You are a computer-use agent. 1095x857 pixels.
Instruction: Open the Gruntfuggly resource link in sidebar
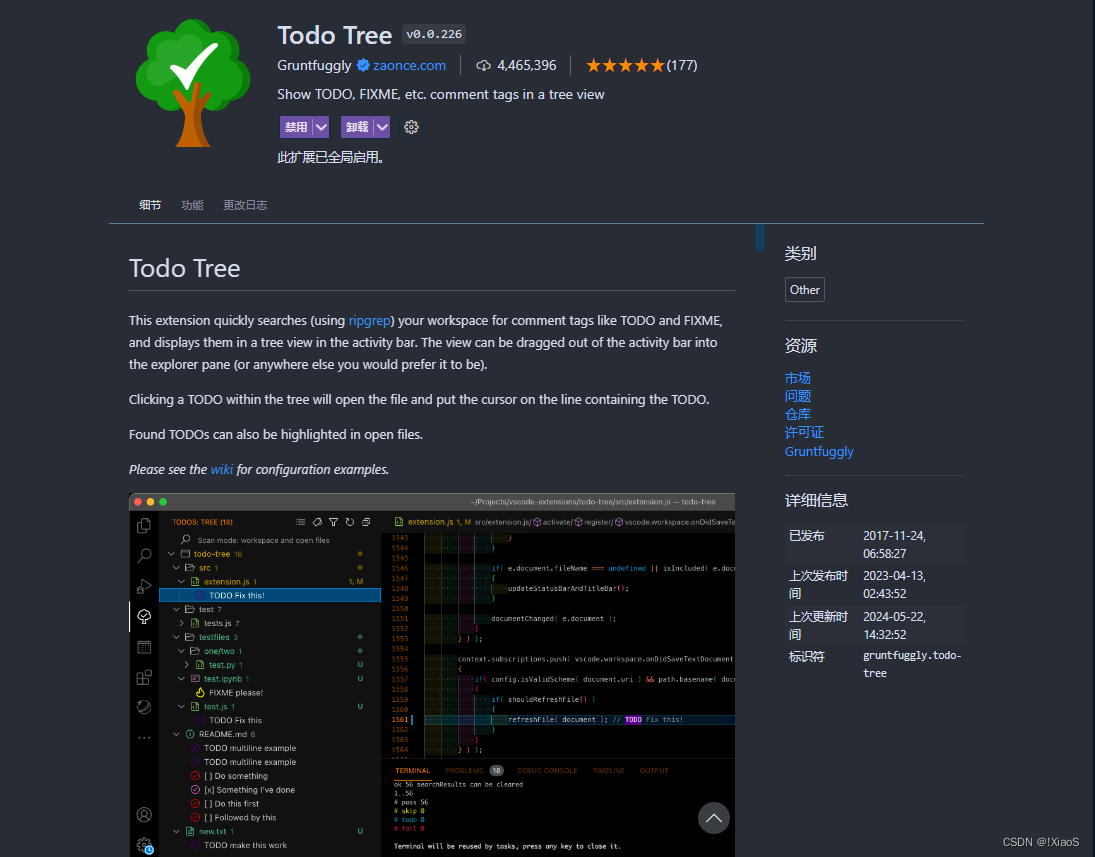(x=819, y=451)
